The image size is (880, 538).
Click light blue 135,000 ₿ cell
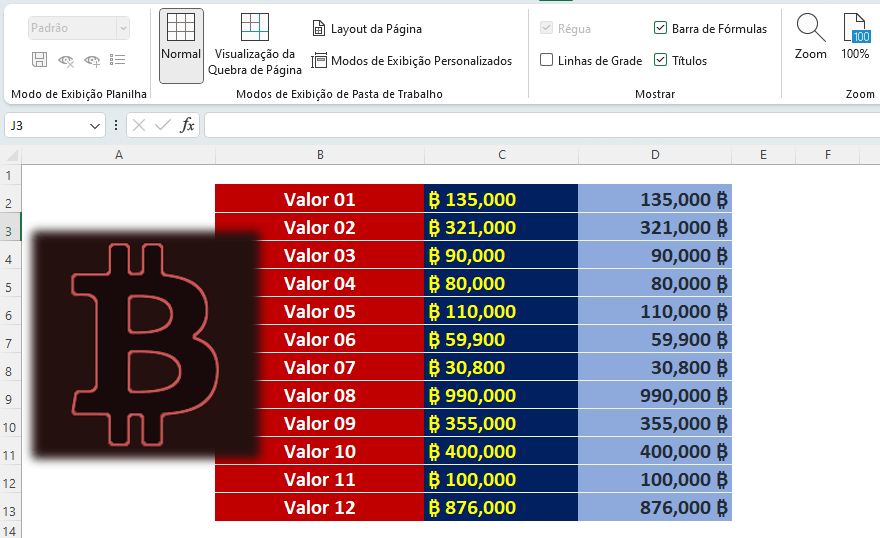(x=655, y=199)
